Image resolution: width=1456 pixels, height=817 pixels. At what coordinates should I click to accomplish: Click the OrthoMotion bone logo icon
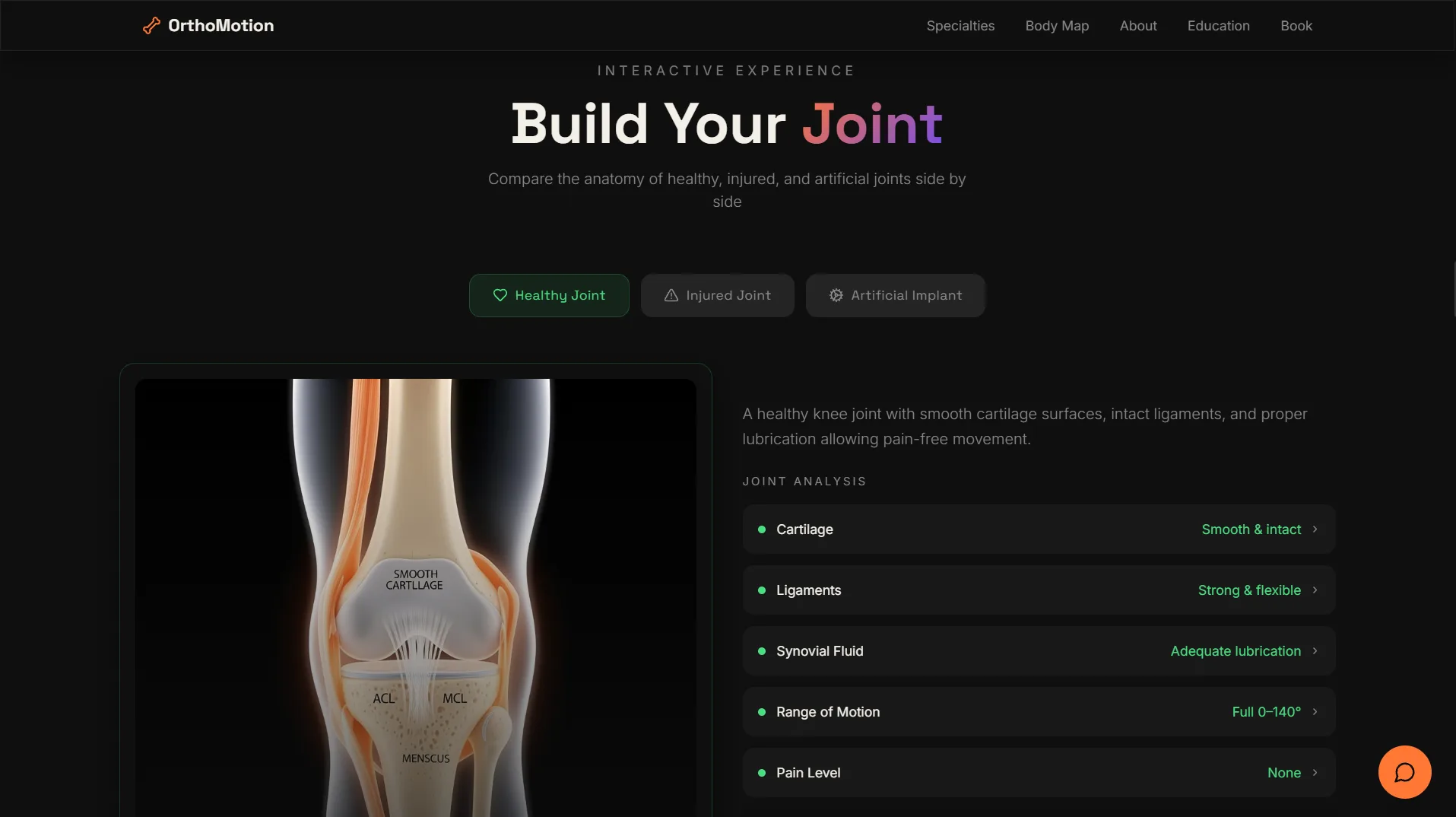[x=151, y=26]
